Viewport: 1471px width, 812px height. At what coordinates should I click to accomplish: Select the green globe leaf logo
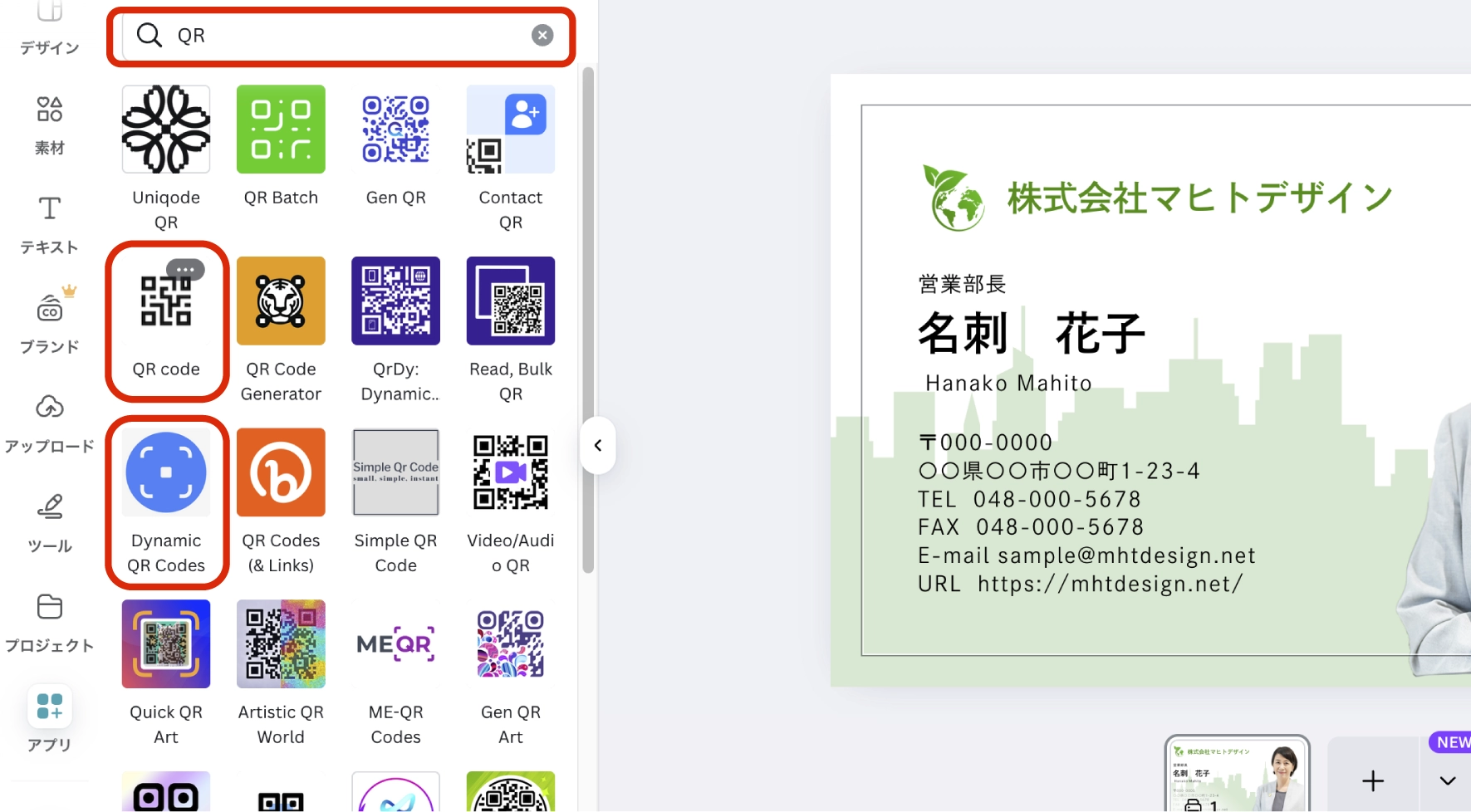tap(954, 198)
